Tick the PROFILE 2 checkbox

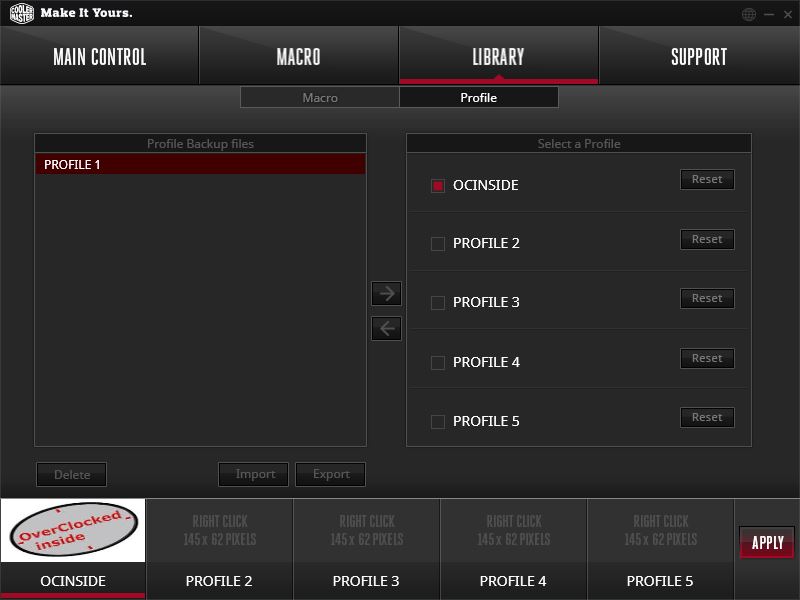click(438, 243)
